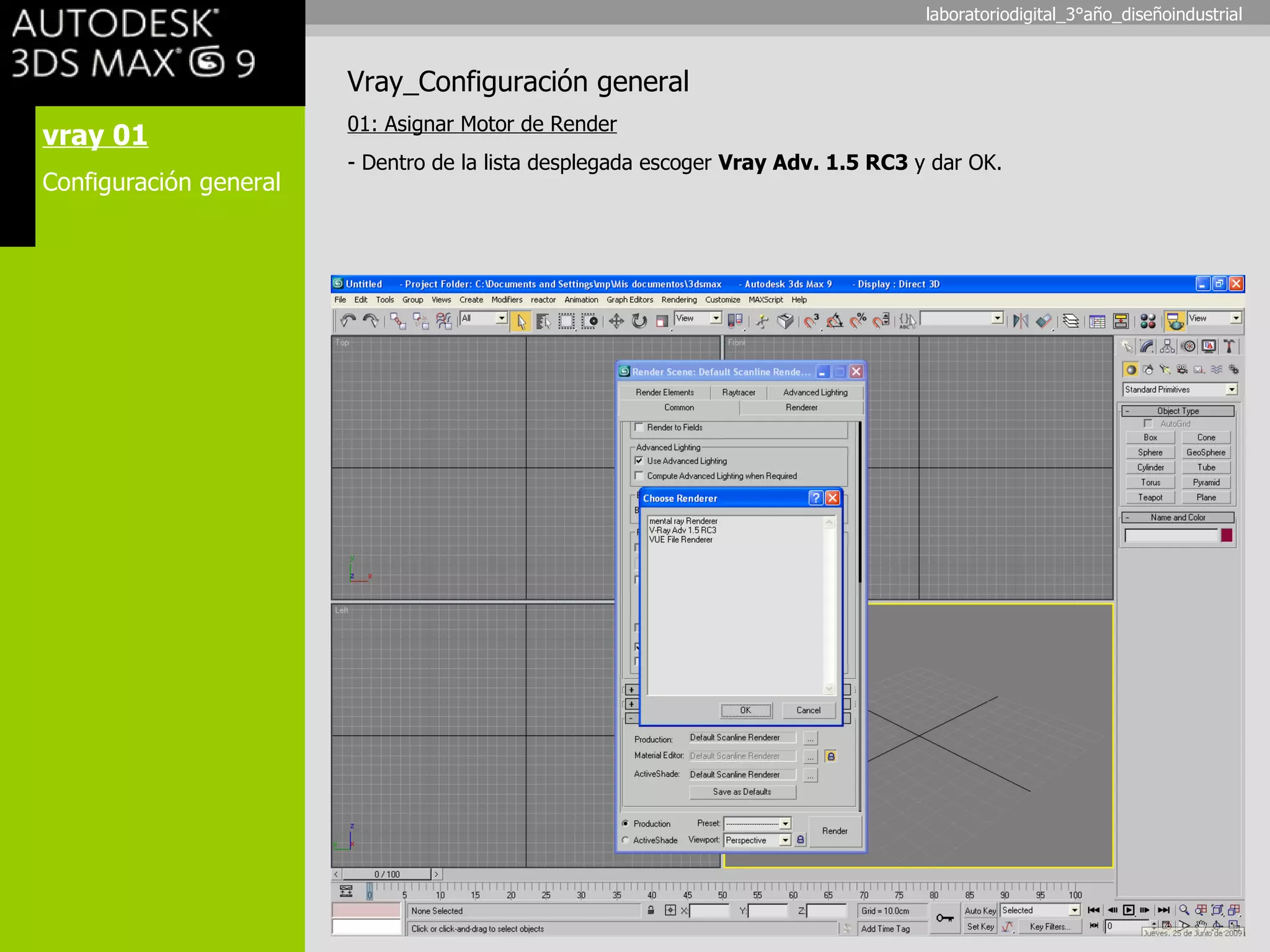This screenshot has height=952, width=1270.
Task: Select the ActiveShade radio button
Action: click(x=626, y=840)
